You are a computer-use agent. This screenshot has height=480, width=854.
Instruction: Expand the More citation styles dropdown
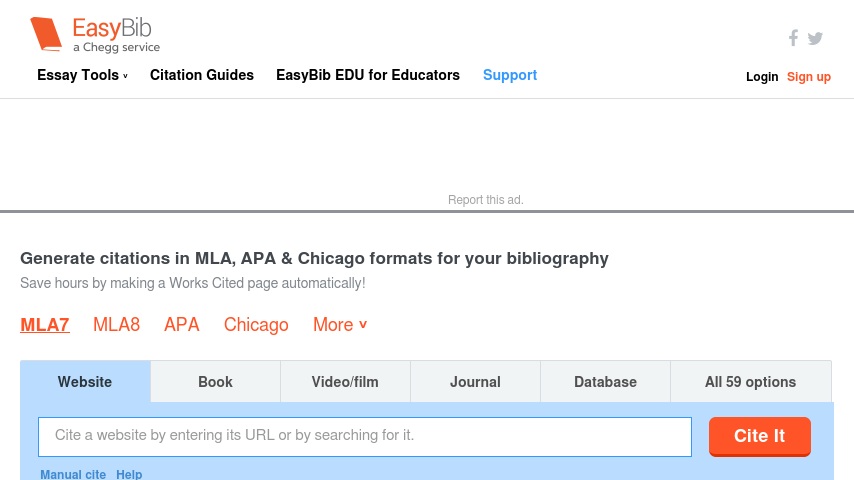pyautogui.click(x=340, y=325)
